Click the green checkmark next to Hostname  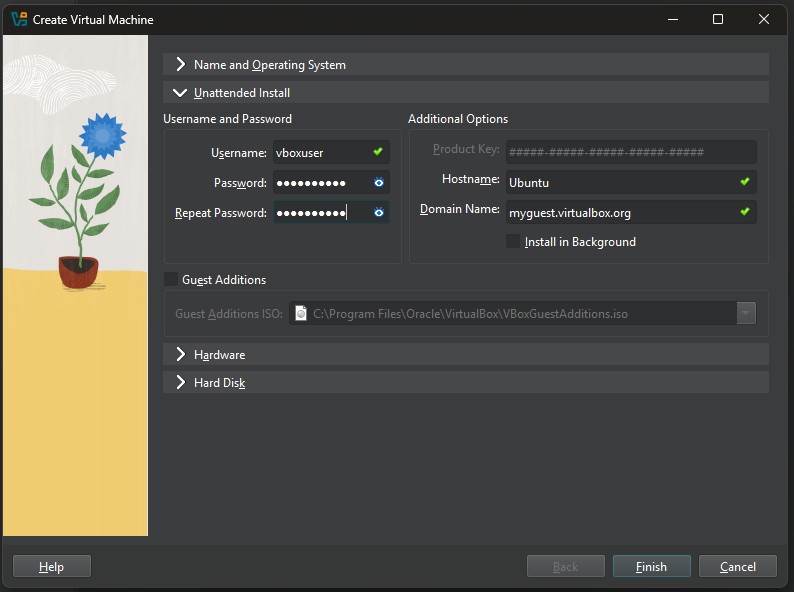click(x=744, y=182)
